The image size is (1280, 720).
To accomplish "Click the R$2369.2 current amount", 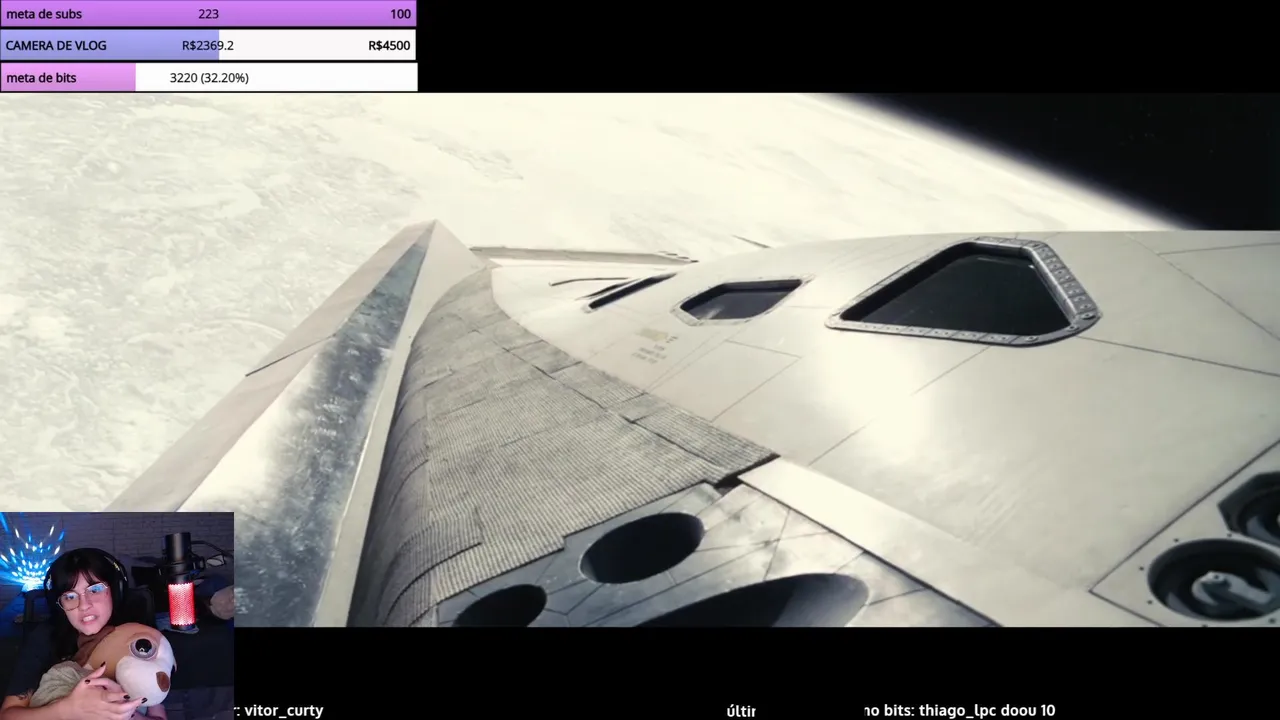I will [208, 45].
